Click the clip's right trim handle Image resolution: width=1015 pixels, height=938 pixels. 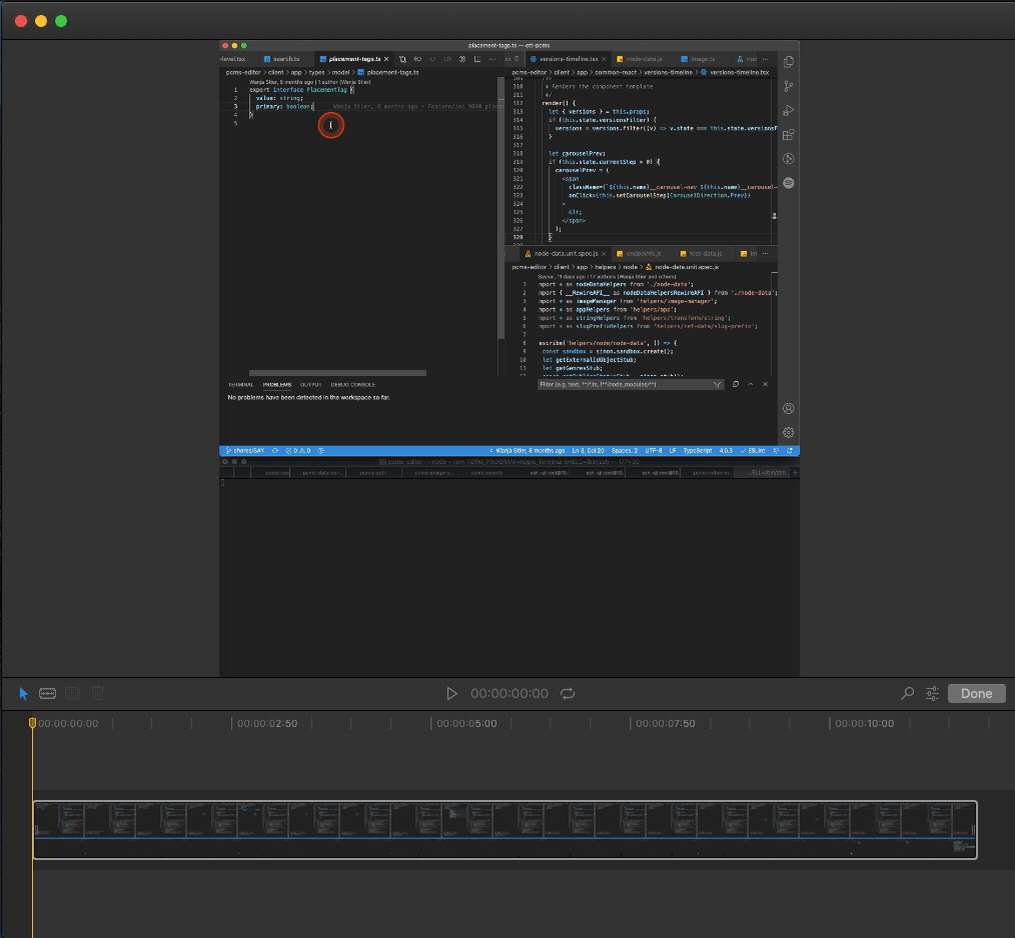pyautogui.click(x=973, y=830)
